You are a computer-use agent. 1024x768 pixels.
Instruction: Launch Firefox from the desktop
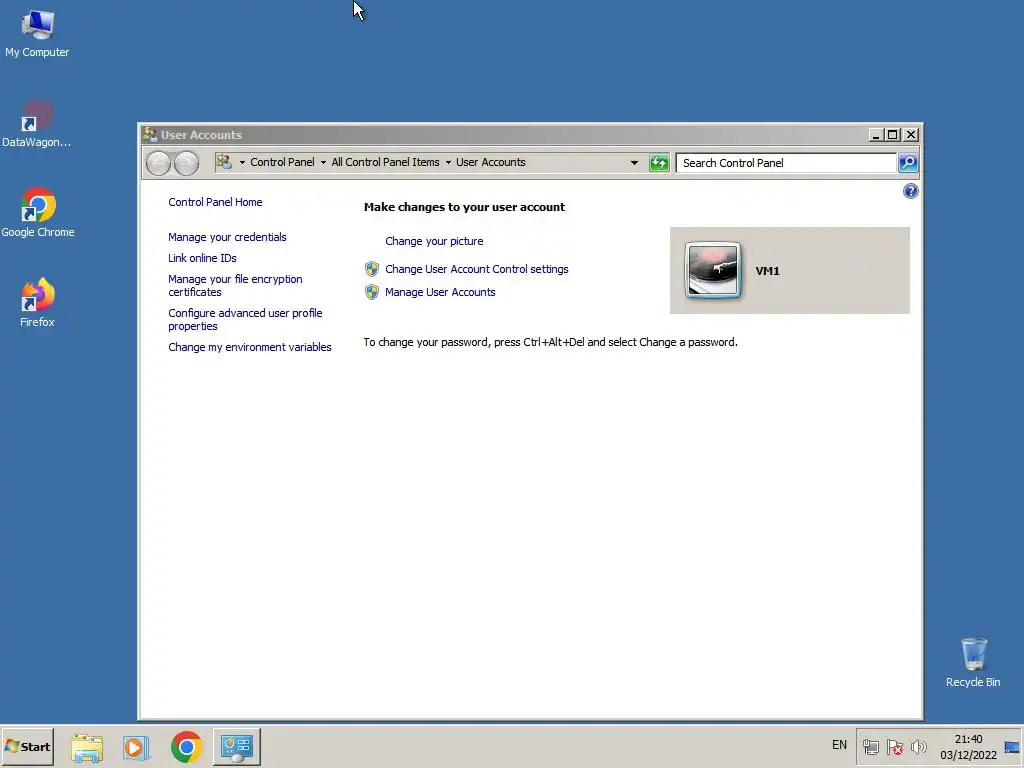pos(37,302)
